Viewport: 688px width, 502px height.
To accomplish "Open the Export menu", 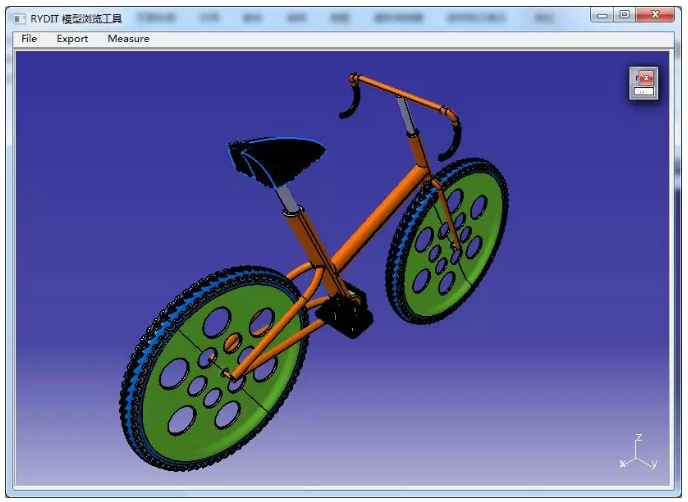I will [72, 39].
